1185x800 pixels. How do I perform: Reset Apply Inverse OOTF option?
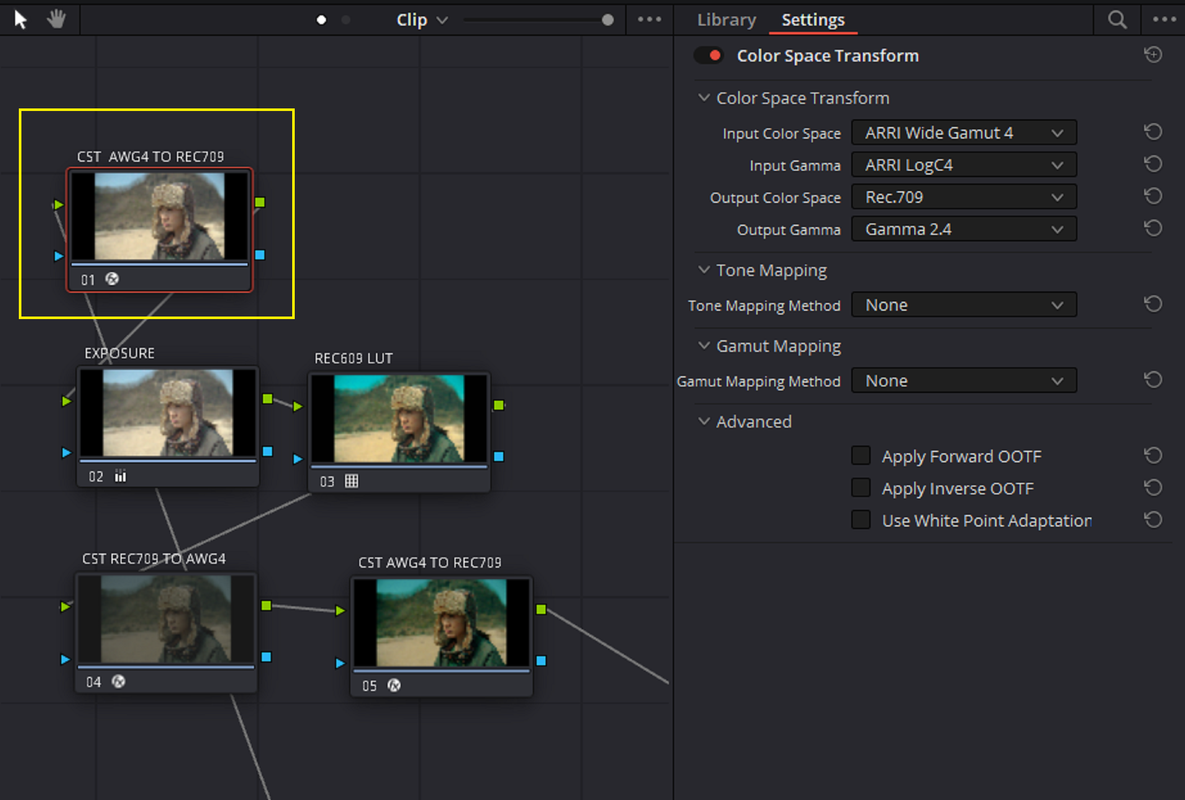click(1153, 488)
